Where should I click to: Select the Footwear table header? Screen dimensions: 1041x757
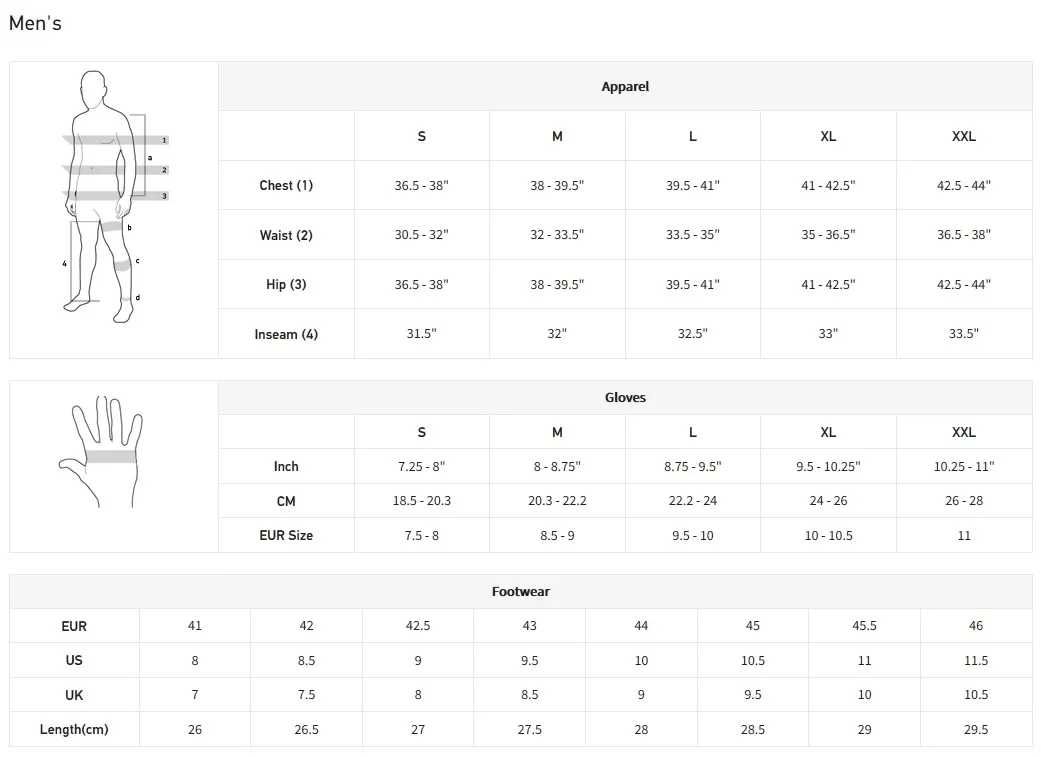(x=520, y=591)
